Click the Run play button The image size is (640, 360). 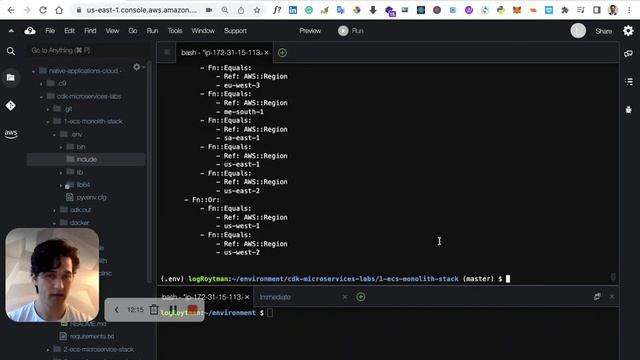[351, 31]
